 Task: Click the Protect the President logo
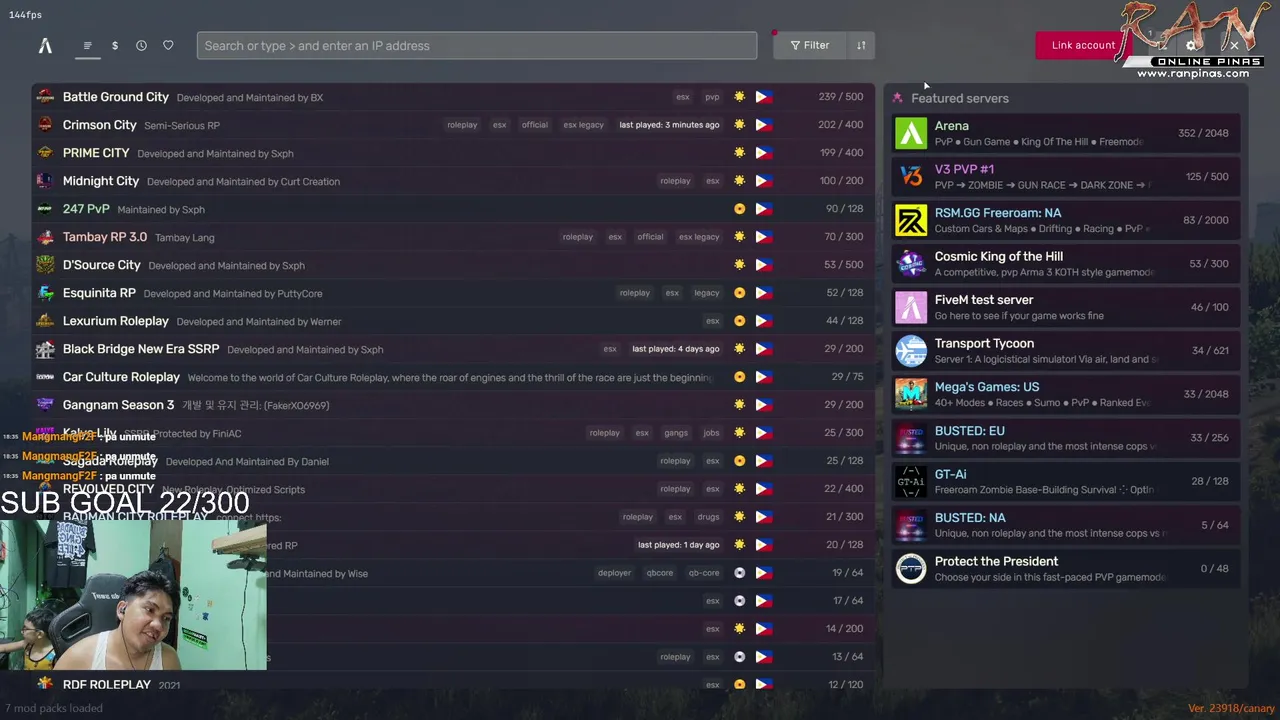[911, 568]
